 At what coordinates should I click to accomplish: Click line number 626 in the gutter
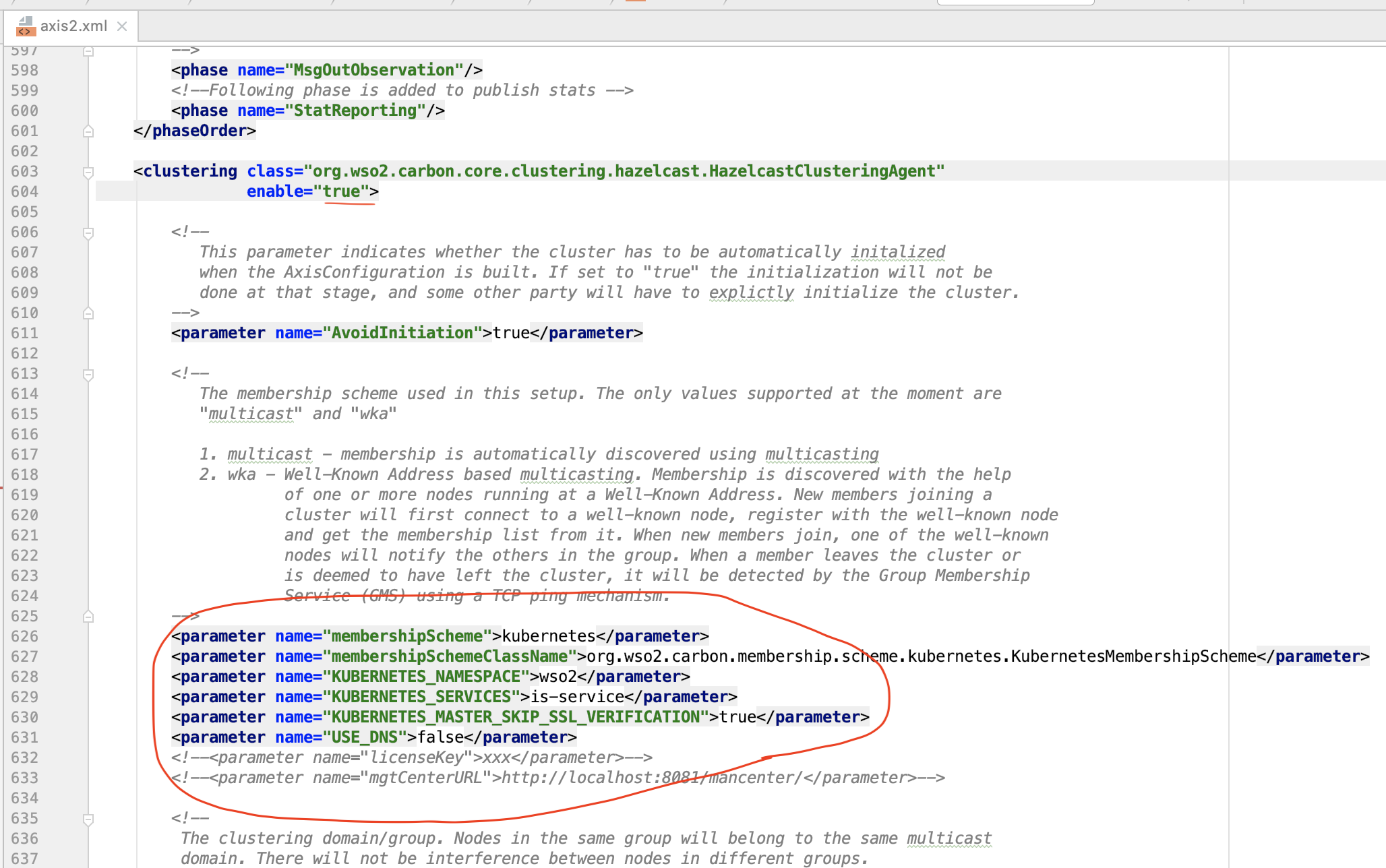click(x=25, y=636)
